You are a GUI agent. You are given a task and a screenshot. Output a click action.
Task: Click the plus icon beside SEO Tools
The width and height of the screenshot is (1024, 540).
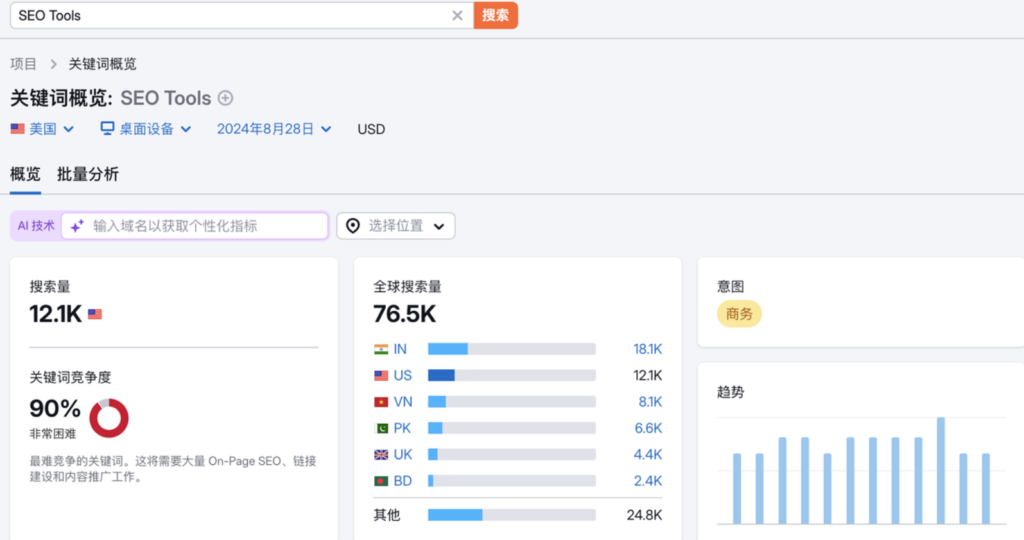pyautogui.click(x=226, y=98)
